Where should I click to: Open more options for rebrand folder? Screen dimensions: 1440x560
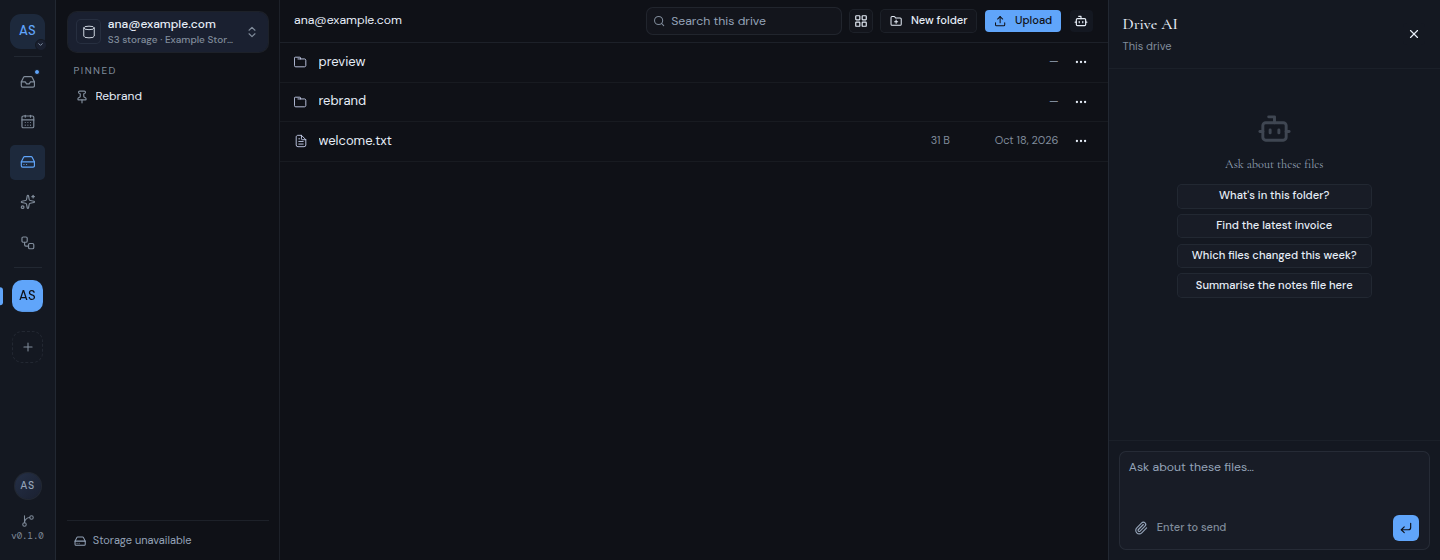[x=1080, y=101]
